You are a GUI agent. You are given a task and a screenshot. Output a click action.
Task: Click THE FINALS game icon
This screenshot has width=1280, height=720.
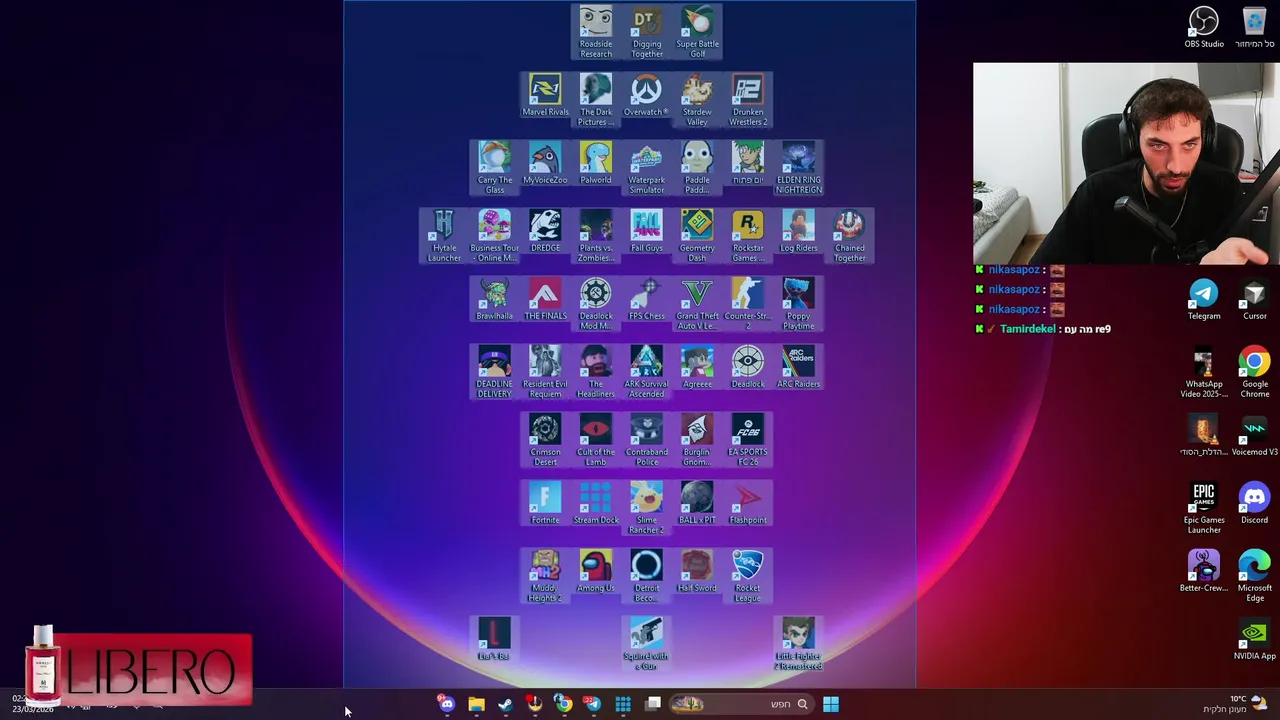pyautogui.click(x=545, y=300)
